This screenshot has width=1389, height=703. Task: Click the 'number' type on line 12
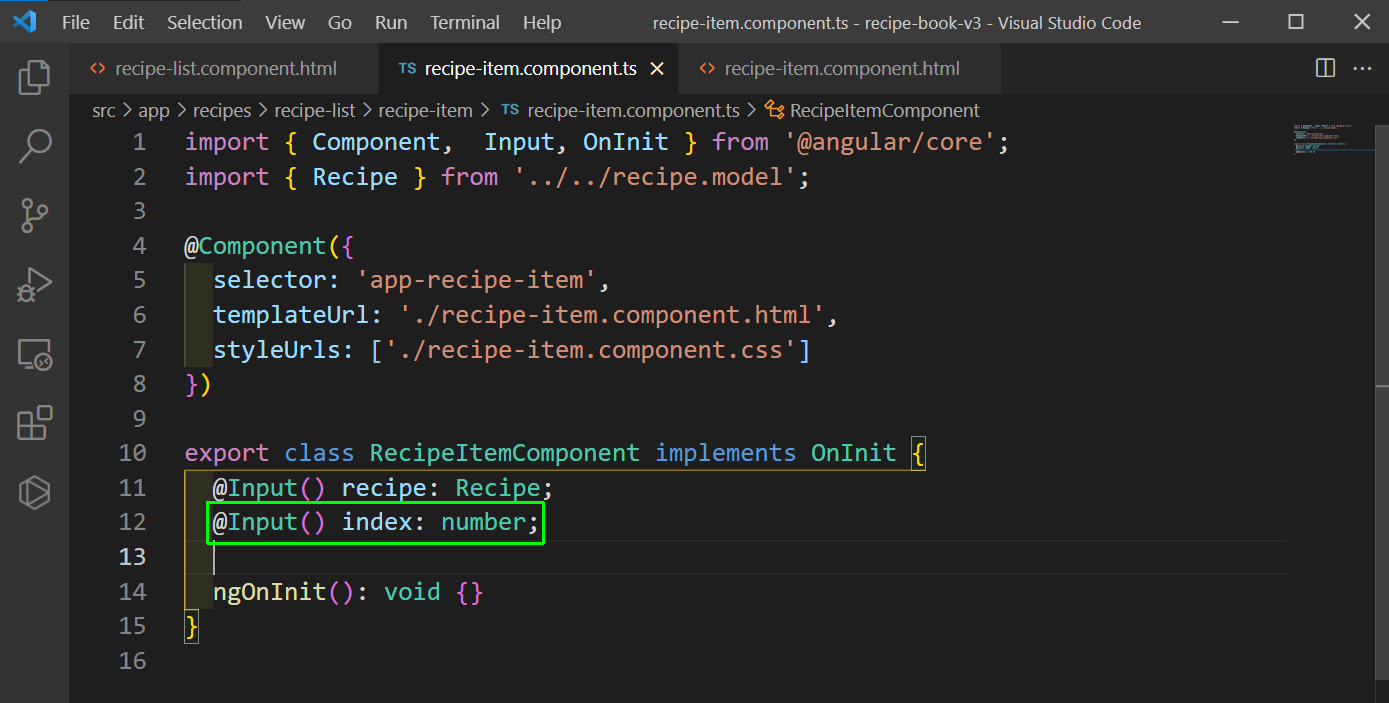tap(483, 522)
